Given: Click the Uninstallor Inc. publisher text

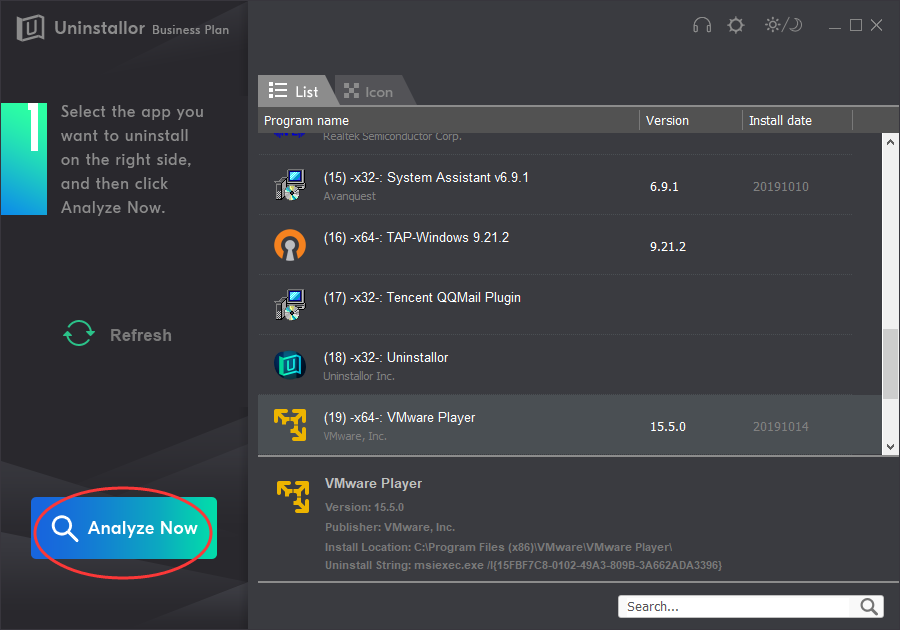Looking at the screenshot, I should [x=359, y=376].
